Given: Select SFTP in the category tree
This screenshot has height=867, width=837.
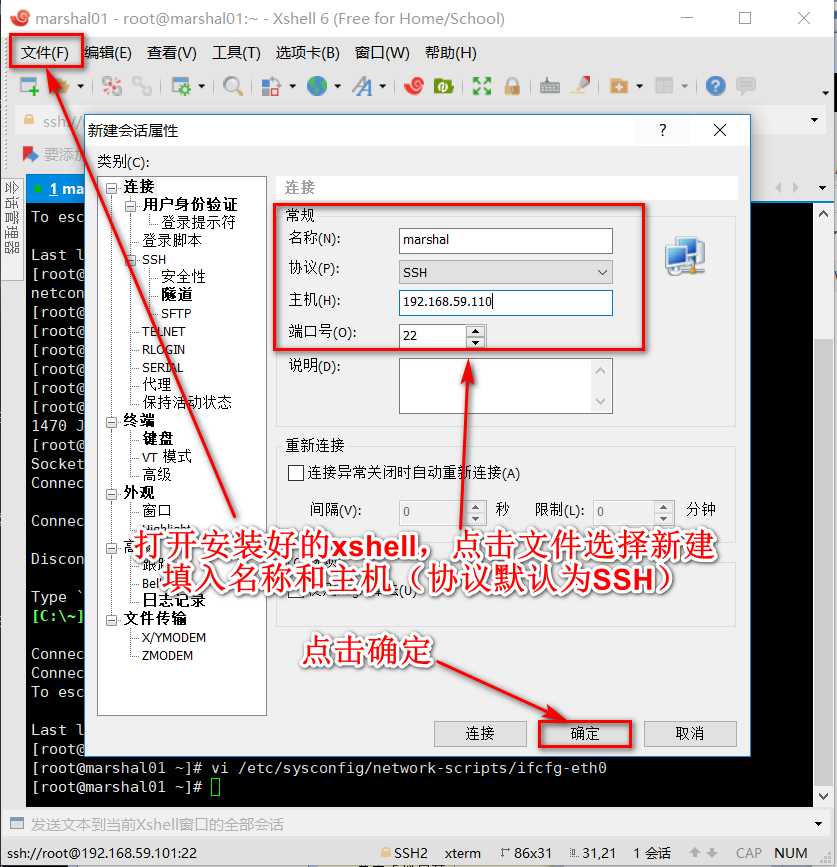Looking at the screenshot, I should coord(176,314).
